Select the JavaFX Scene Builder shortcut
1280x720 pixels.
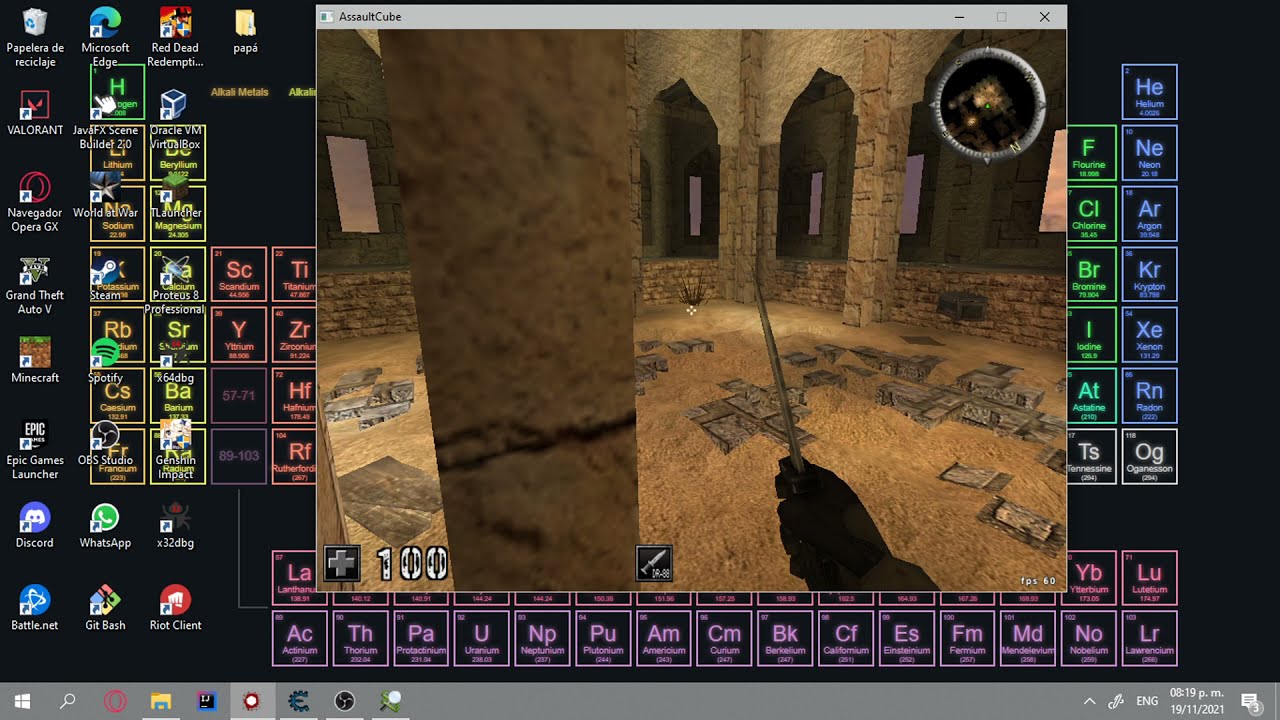pyautogui.click(x=105, y=120)
